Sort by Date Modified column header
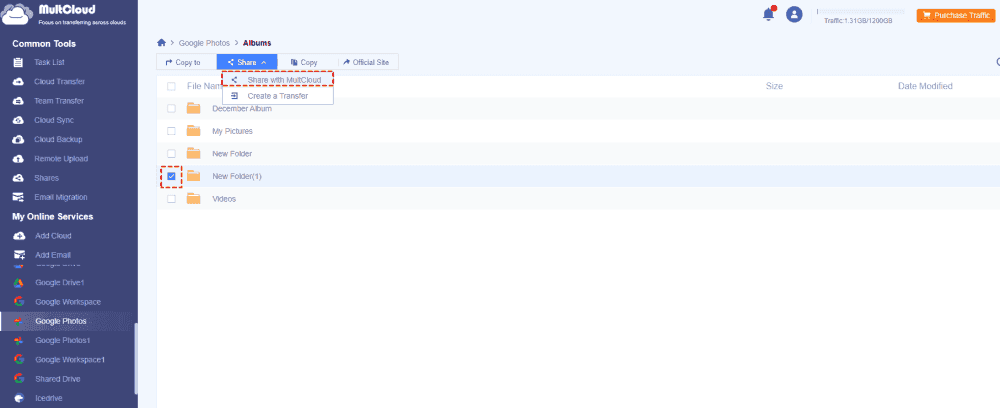Screen dimensions: 1000x408 point(925,86)
